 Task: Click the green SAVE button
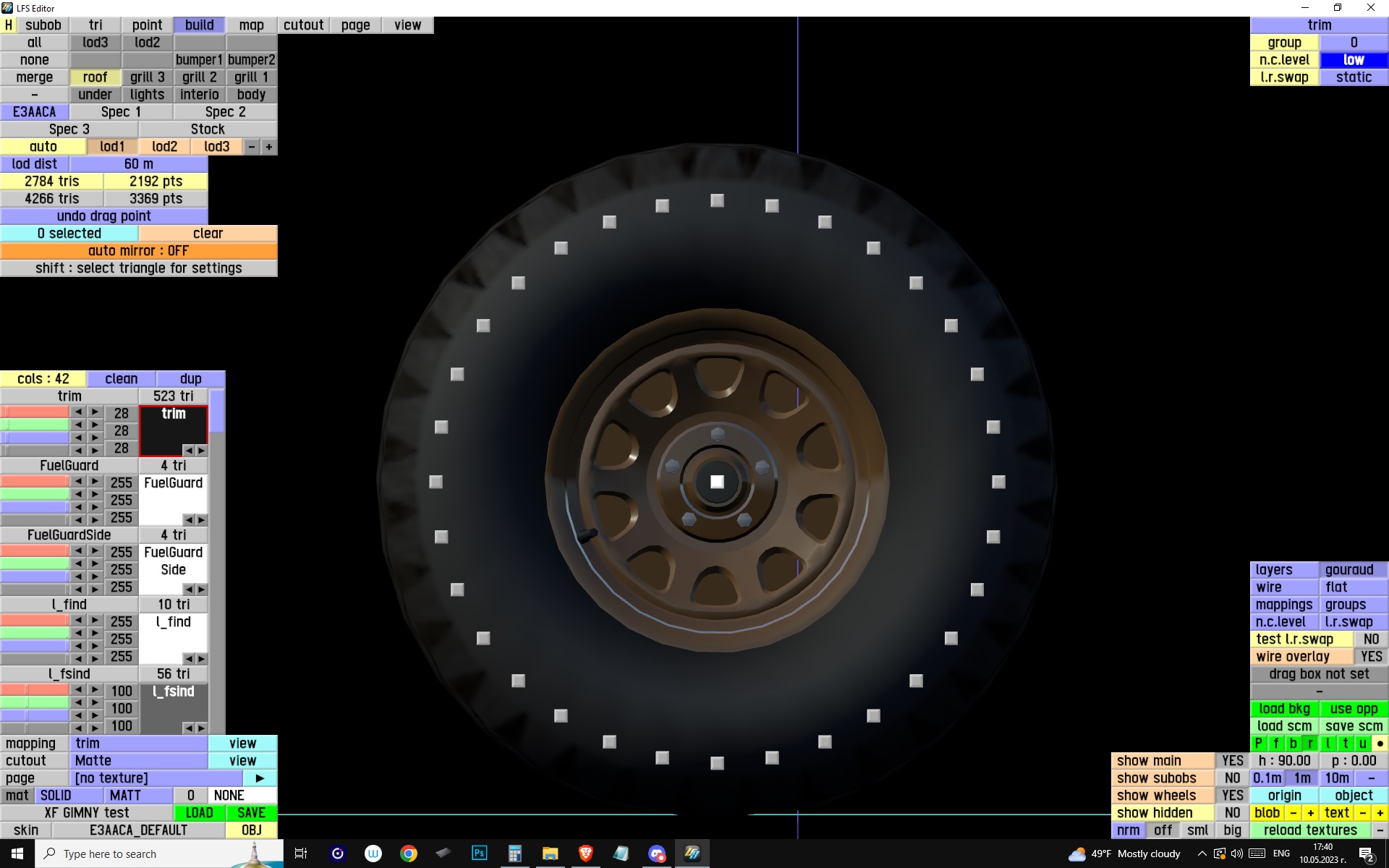click(251, 813)
